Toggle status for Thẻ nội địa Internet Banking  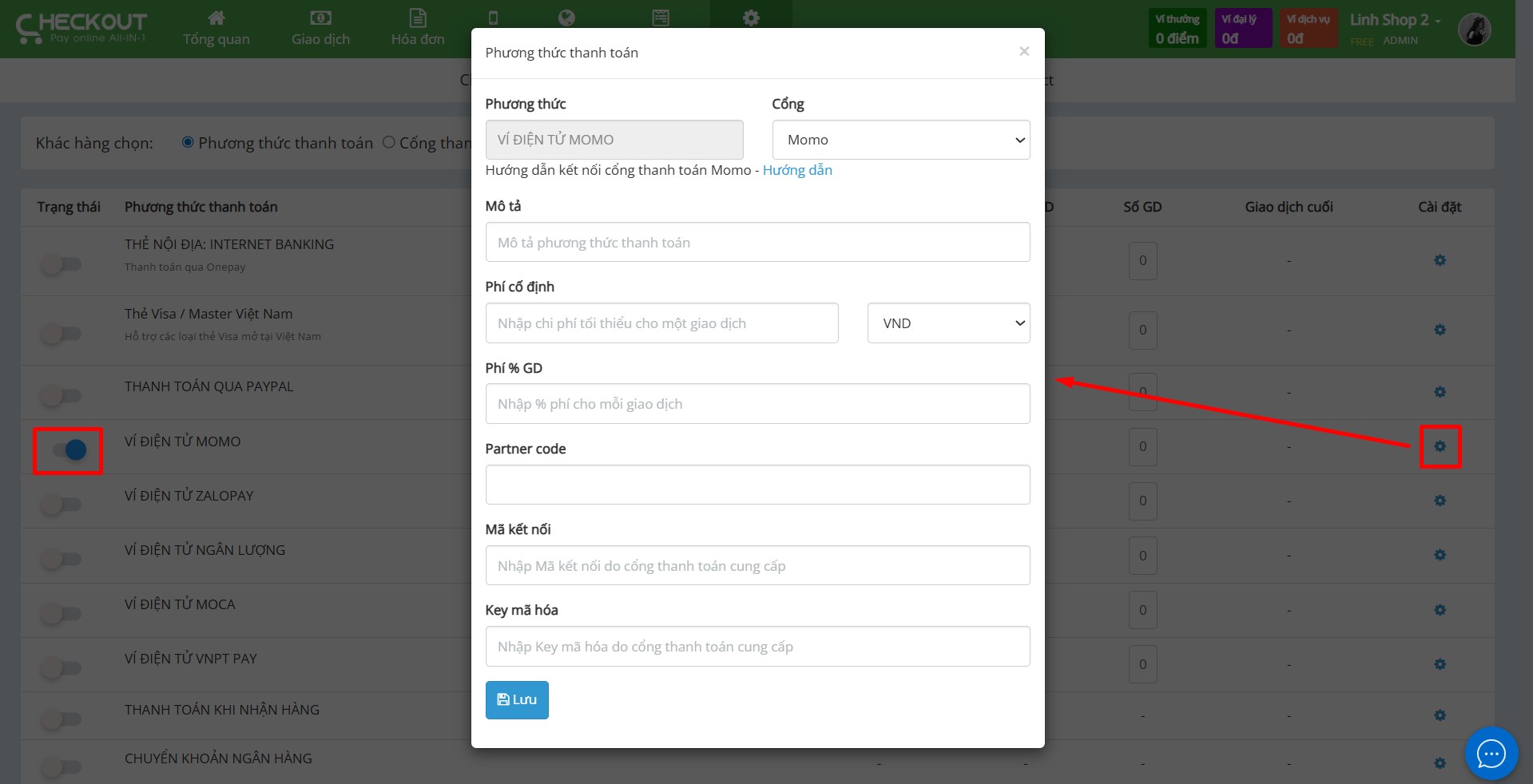pyautogui.click(x=62, y=264)
